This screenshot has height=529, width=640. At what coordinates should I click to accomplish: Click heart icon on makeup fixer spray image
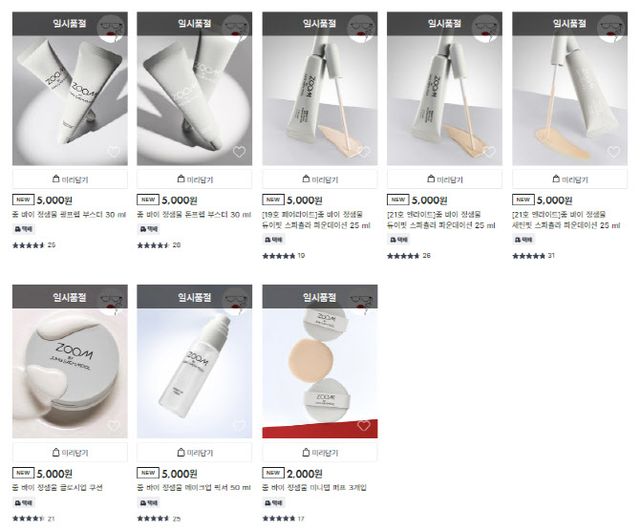click(x=239, y=425)
